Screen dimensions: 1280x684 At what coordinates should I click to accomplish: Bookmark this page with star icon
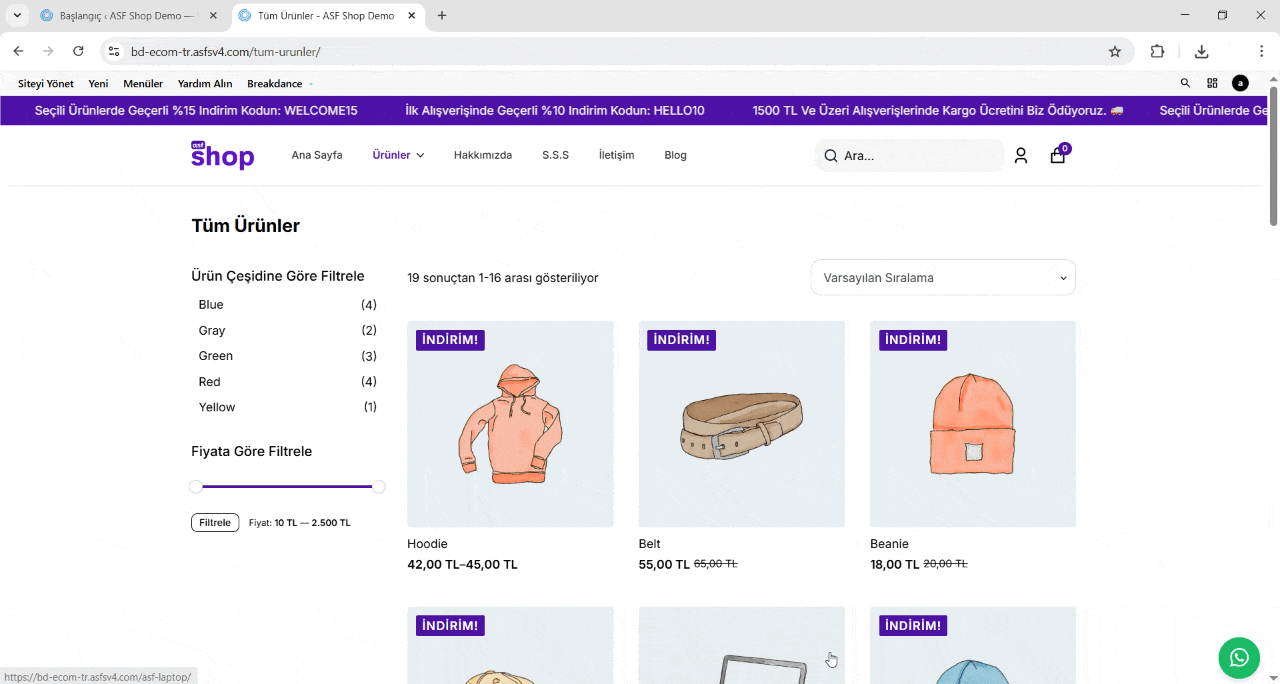1115,51
